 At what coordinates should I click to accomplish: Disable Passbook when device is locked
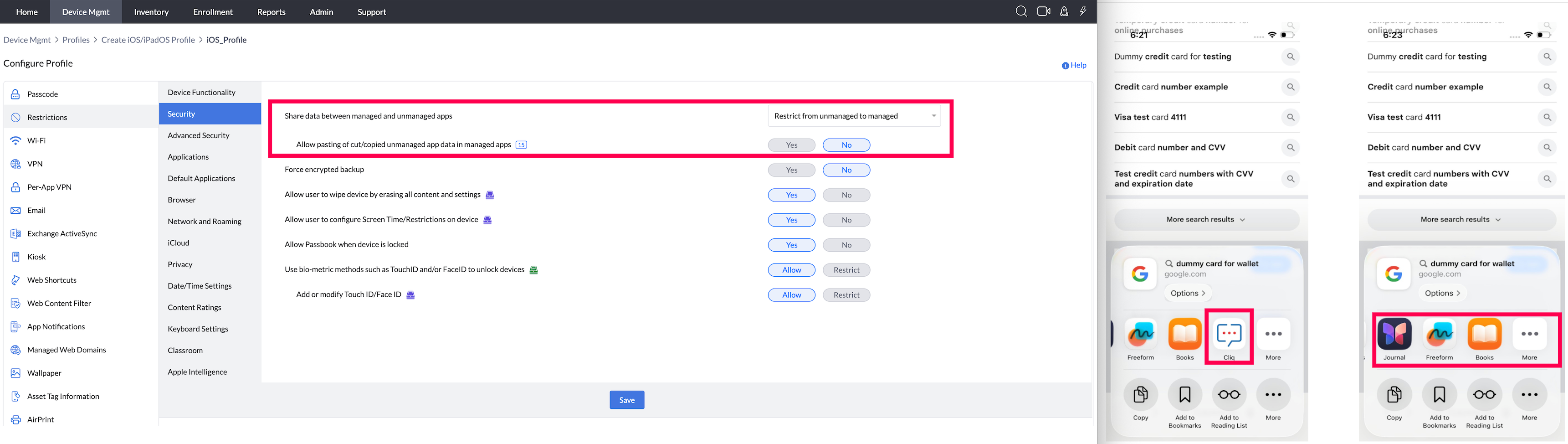(846, 245)
